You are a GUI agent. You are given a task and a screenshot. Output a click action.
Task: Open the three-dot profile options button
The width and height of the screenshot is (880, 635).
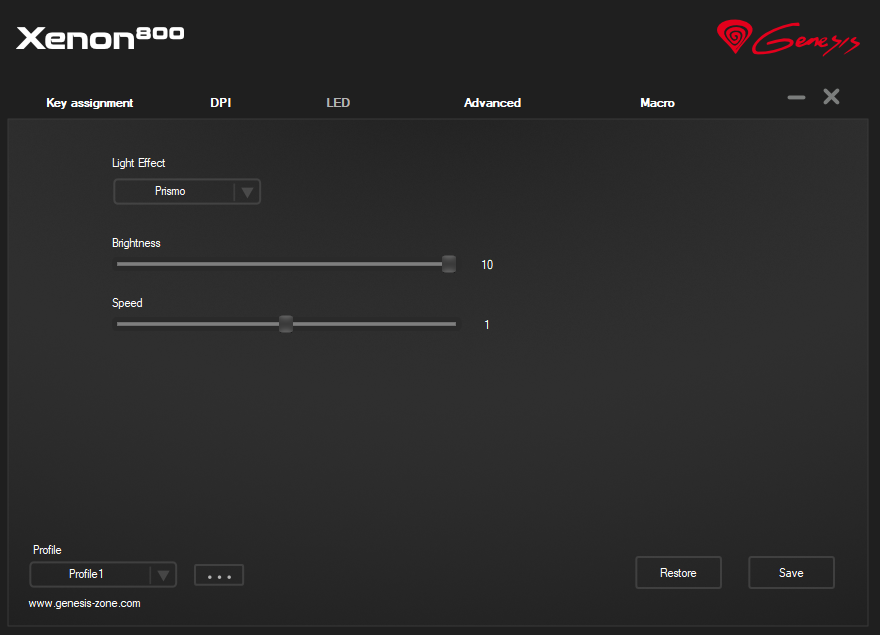(x=219, y=576)
